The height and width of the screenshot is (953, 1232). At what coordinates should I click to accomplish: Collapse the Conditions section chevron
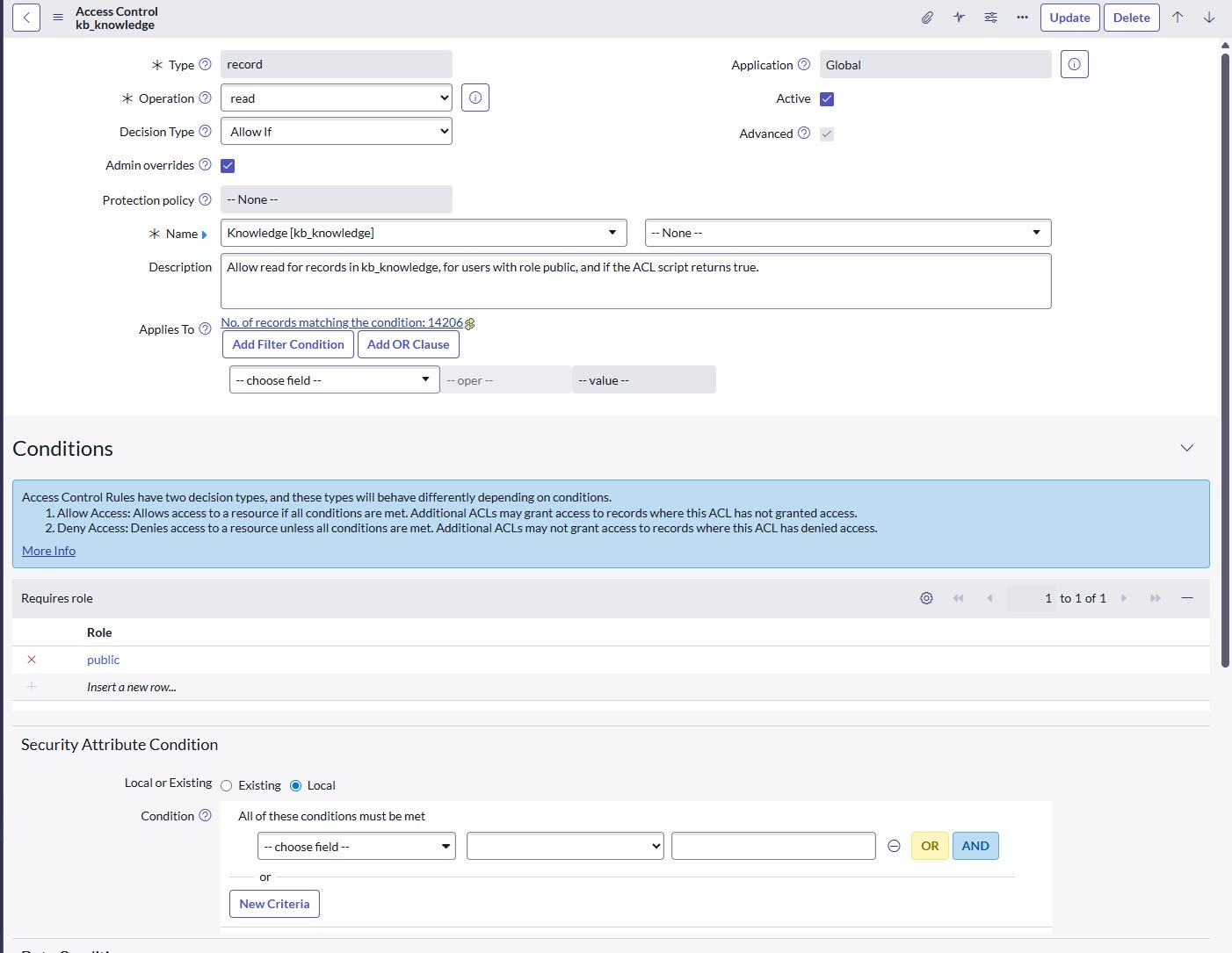pyautogui.click(x=1186, y=449)
